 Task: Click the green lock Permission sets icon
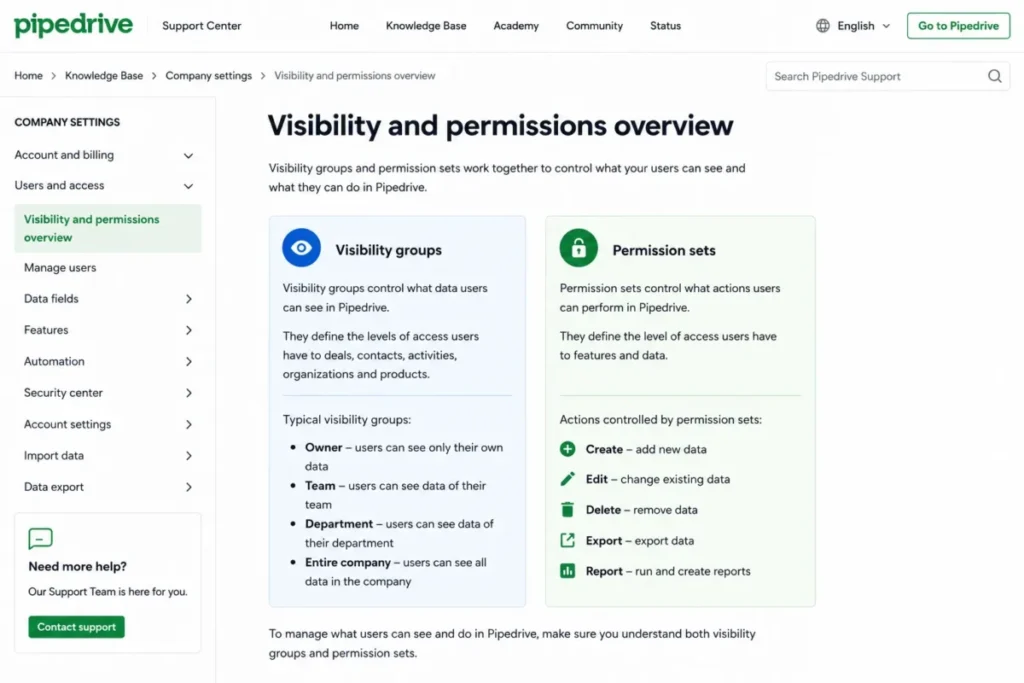tap(579, 248)
